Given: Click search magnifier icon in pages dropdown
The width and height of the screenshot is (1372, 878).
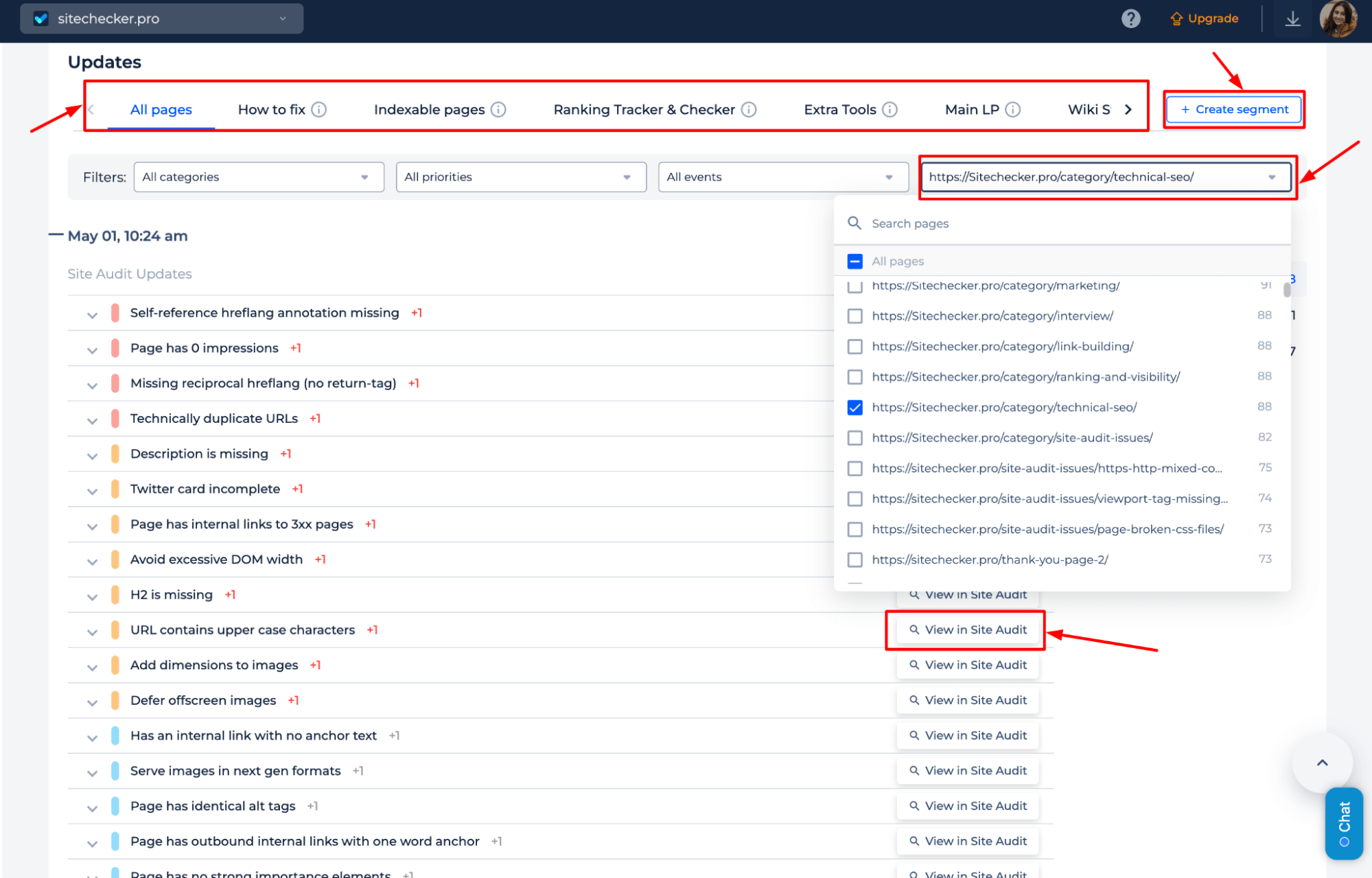Looking at the screenshot, I should pos(854,223).
